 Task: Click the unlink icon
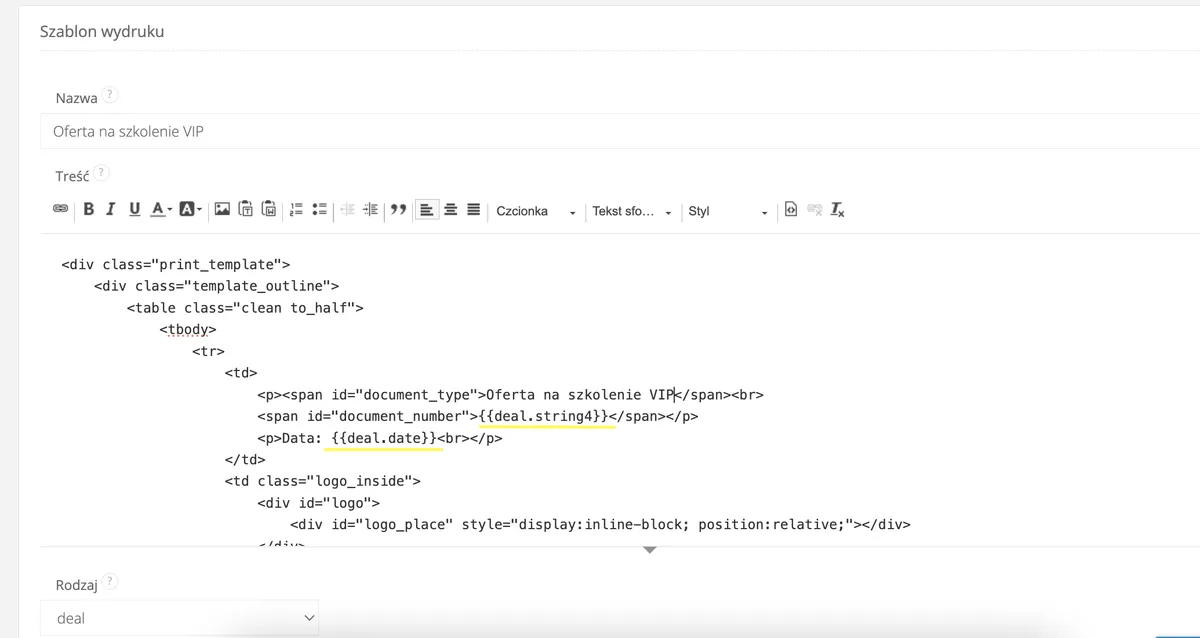point(815,210)
